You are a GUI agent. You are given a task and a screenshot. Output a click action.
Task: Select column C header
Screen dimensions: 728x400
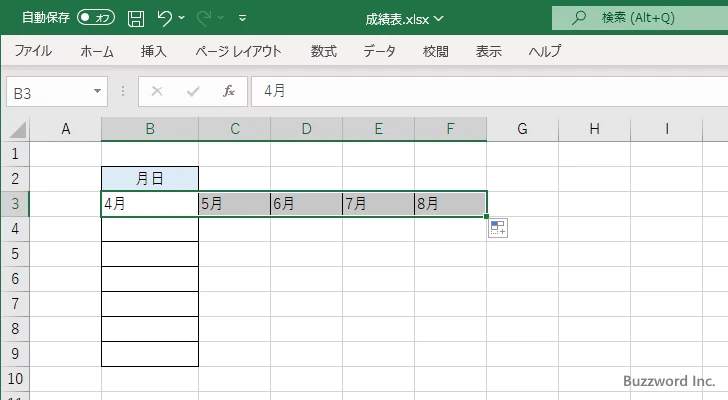[234, 129]
